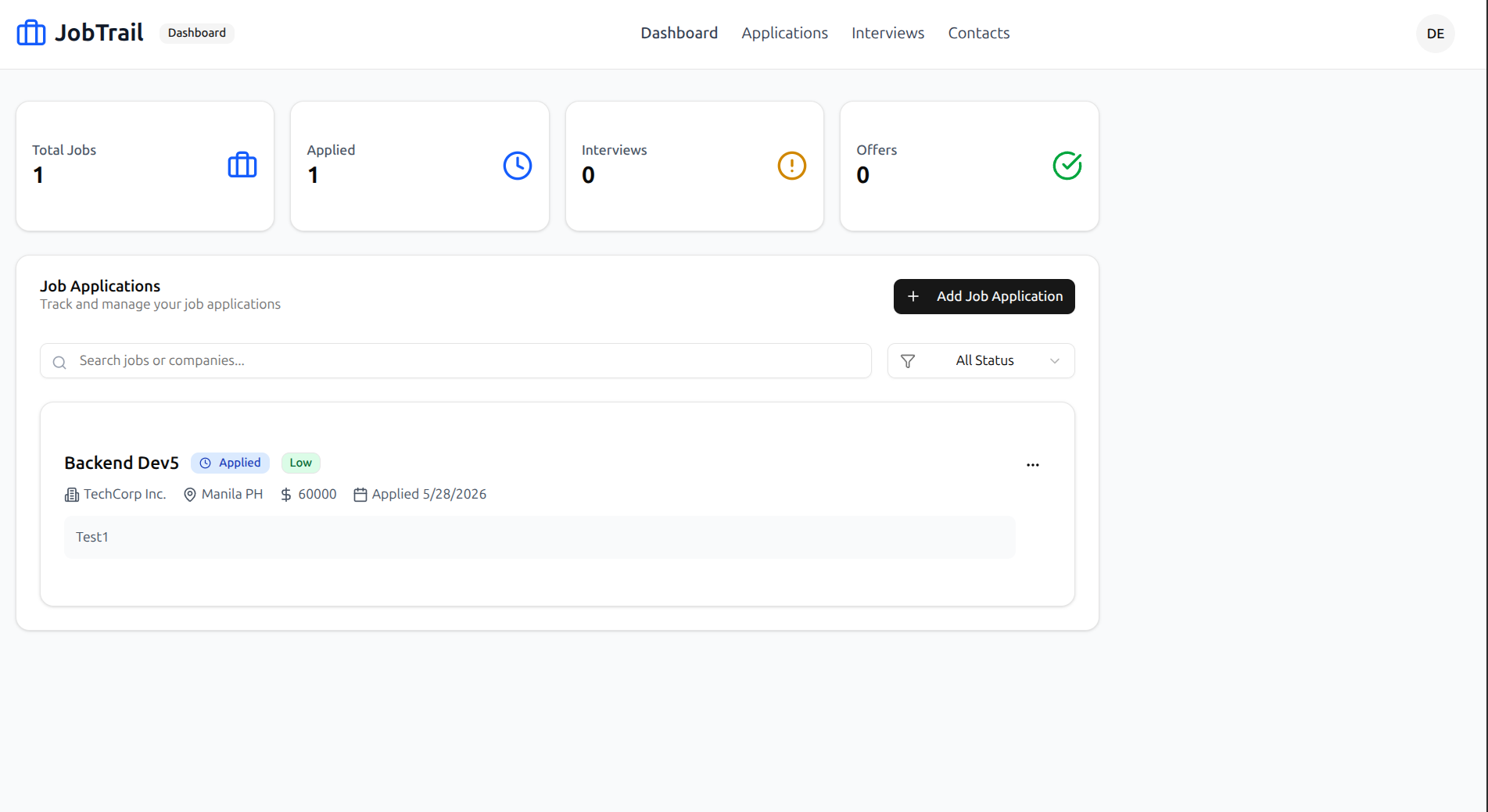Click the Add Job Application button

coord(984,296)
